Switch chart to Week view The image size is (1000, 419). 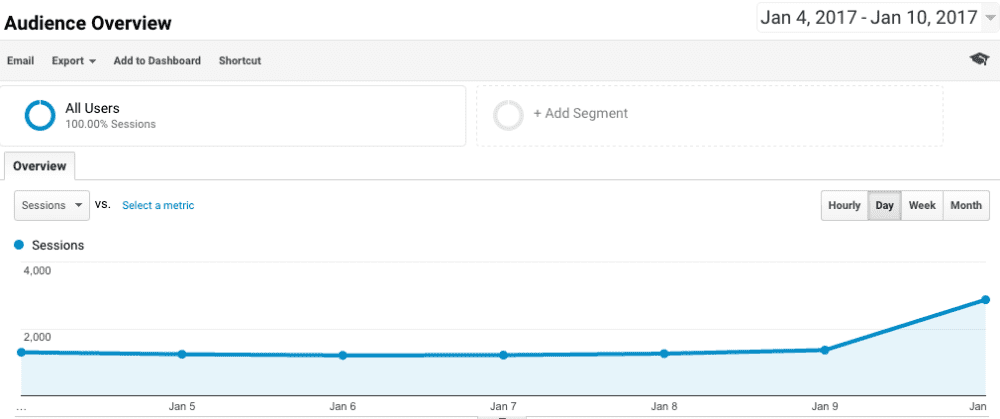tap(922, 205)
